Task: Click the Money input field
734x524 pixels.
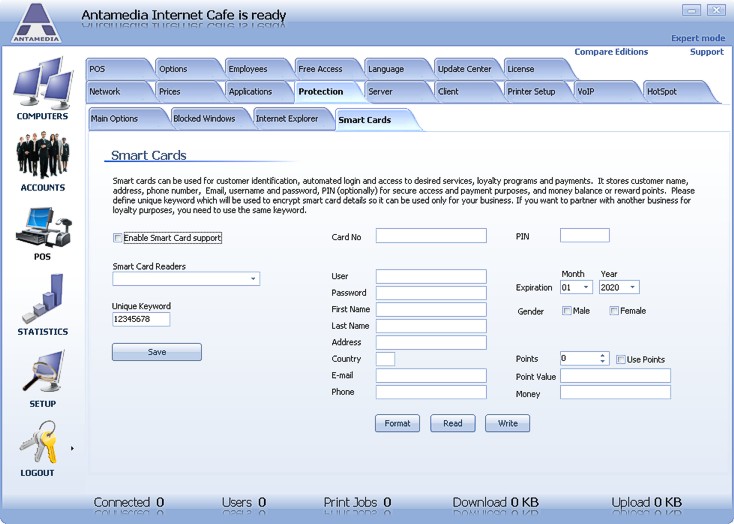Action: [616, 392]
